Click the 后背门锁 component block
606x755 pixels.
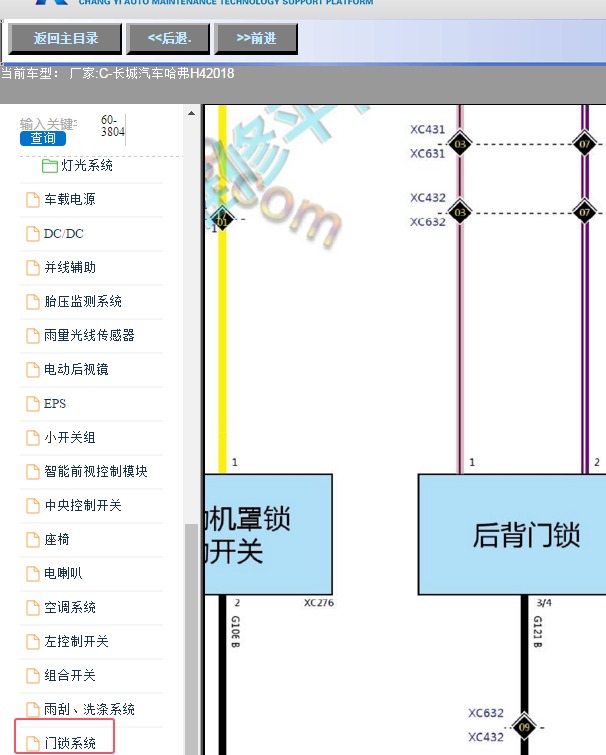coord(512,534)
